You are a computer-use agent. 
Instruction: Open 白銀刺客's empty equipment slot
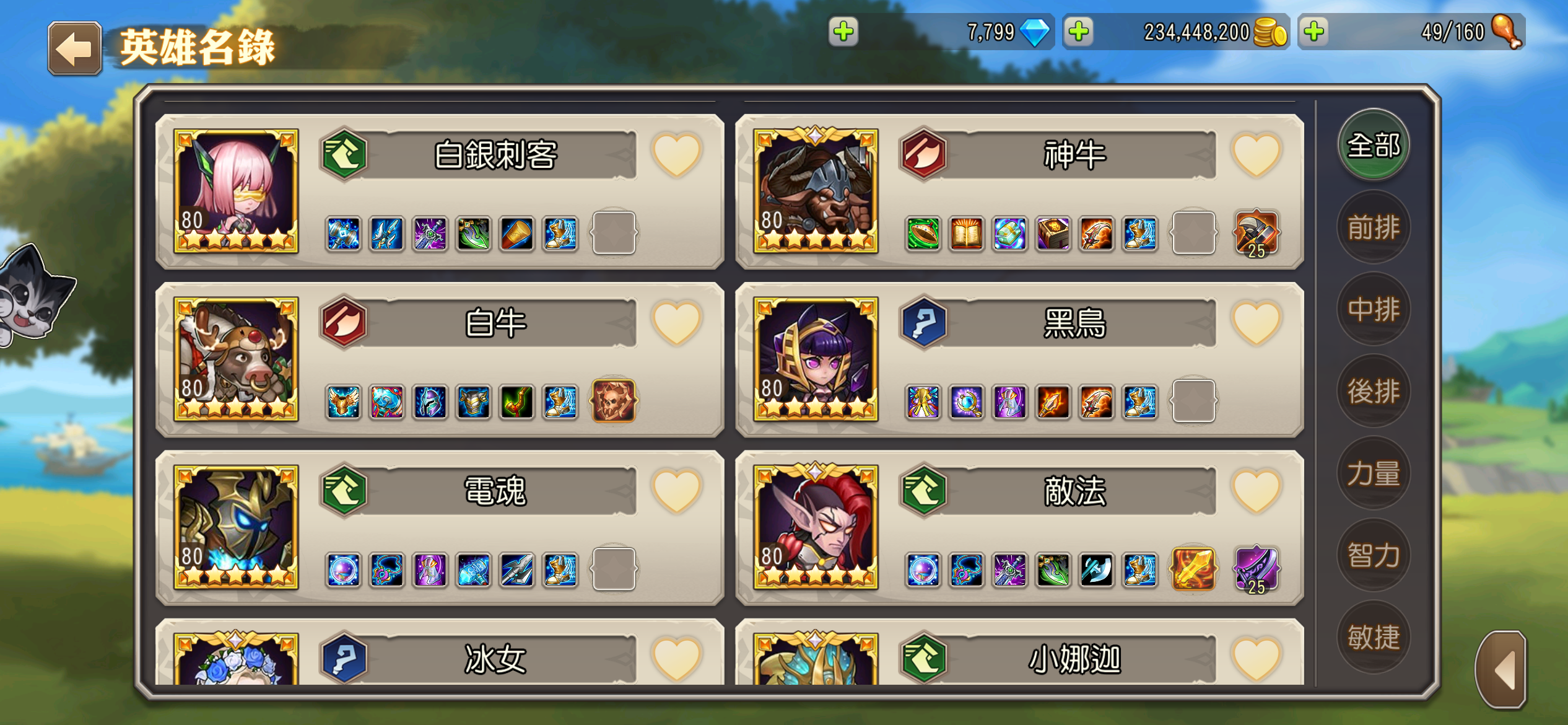(x=614, y=233)
